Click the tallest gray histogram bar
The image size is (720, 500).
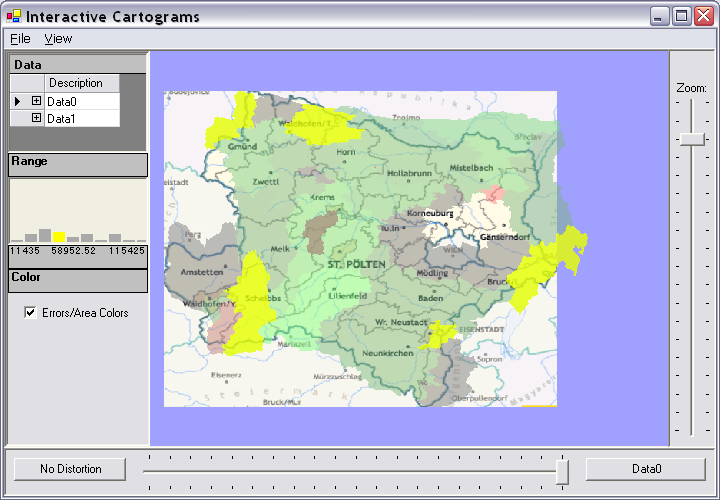click(45, 234)
